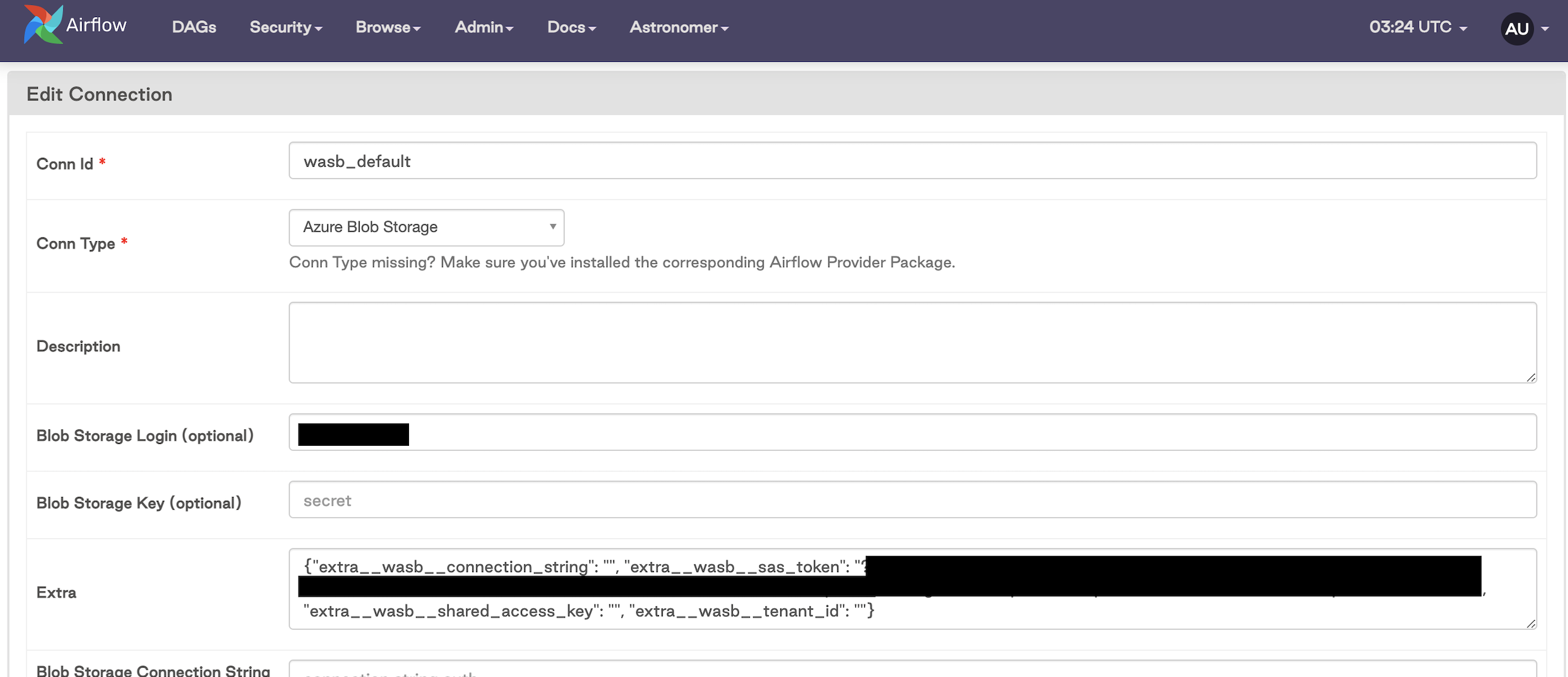Expand the Astronomer menu
Screen dimensions: 1568x677
(x=679, y=27)
